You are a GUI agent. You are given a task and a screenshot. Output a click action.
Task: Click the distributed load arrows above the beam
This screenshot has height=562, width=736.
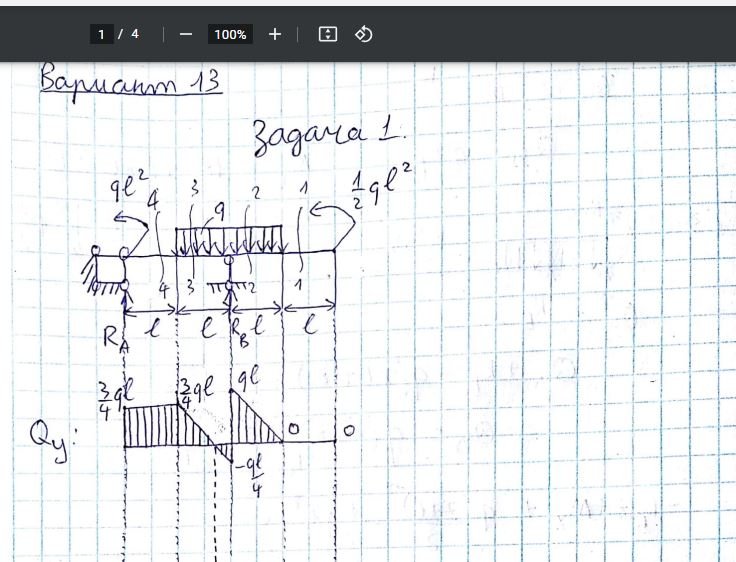230,241
